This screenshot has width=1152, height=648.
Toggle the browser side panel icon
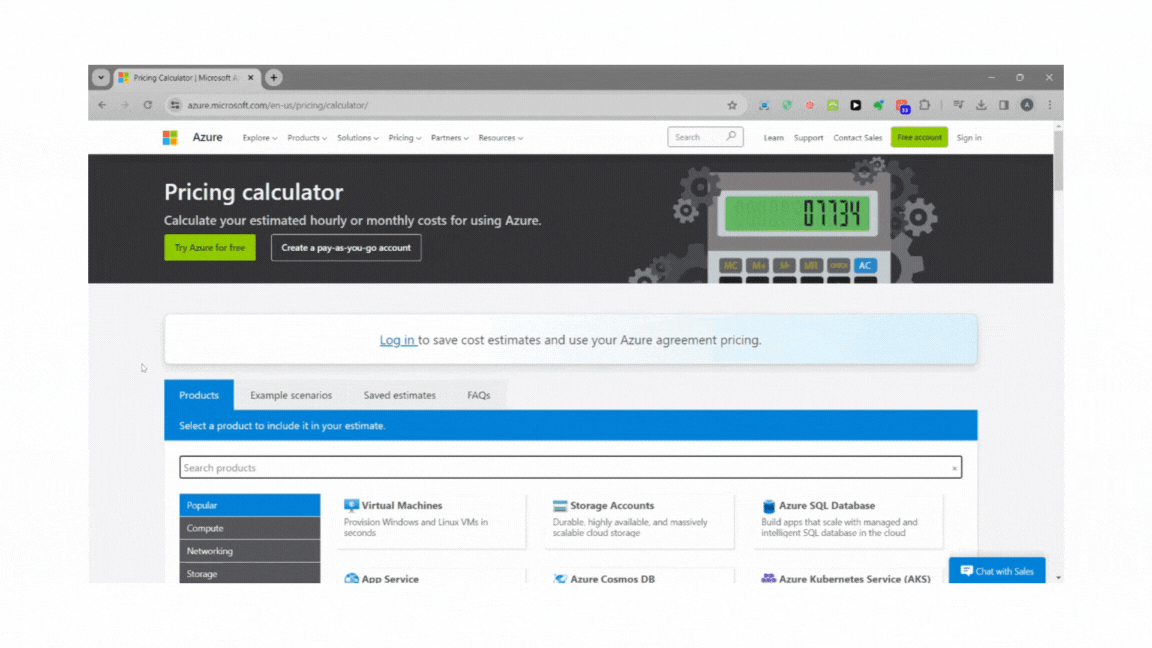point(1004,105)
